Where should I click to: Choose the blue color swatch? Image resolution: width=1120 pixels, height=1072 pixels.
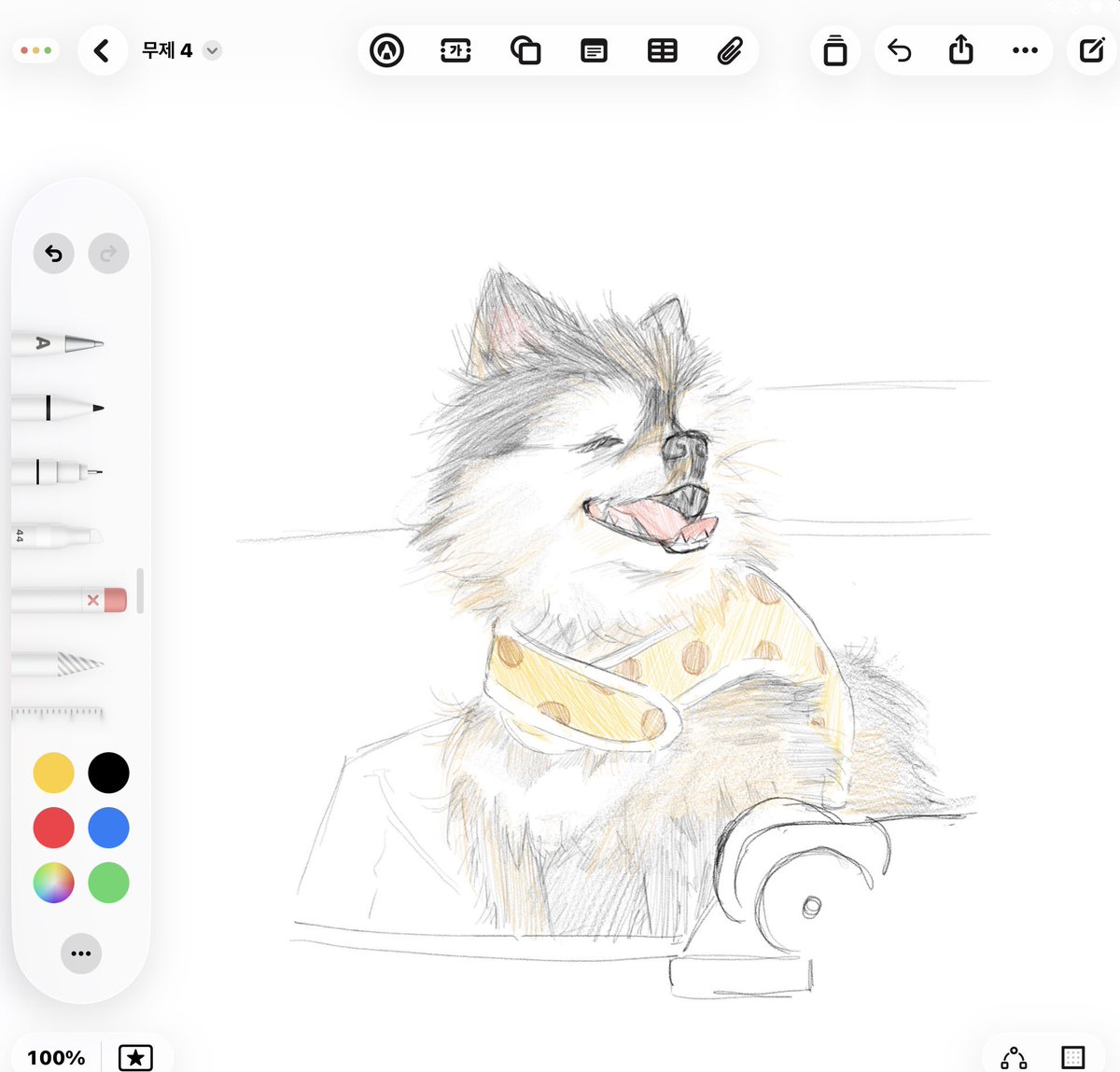(x=108, y=828)
